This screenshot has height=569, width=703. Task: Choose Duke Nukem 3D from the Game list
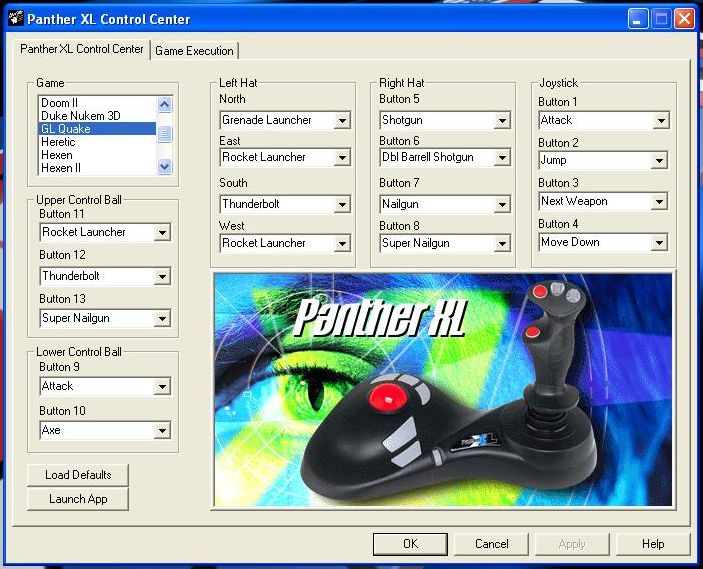[97, 116]
